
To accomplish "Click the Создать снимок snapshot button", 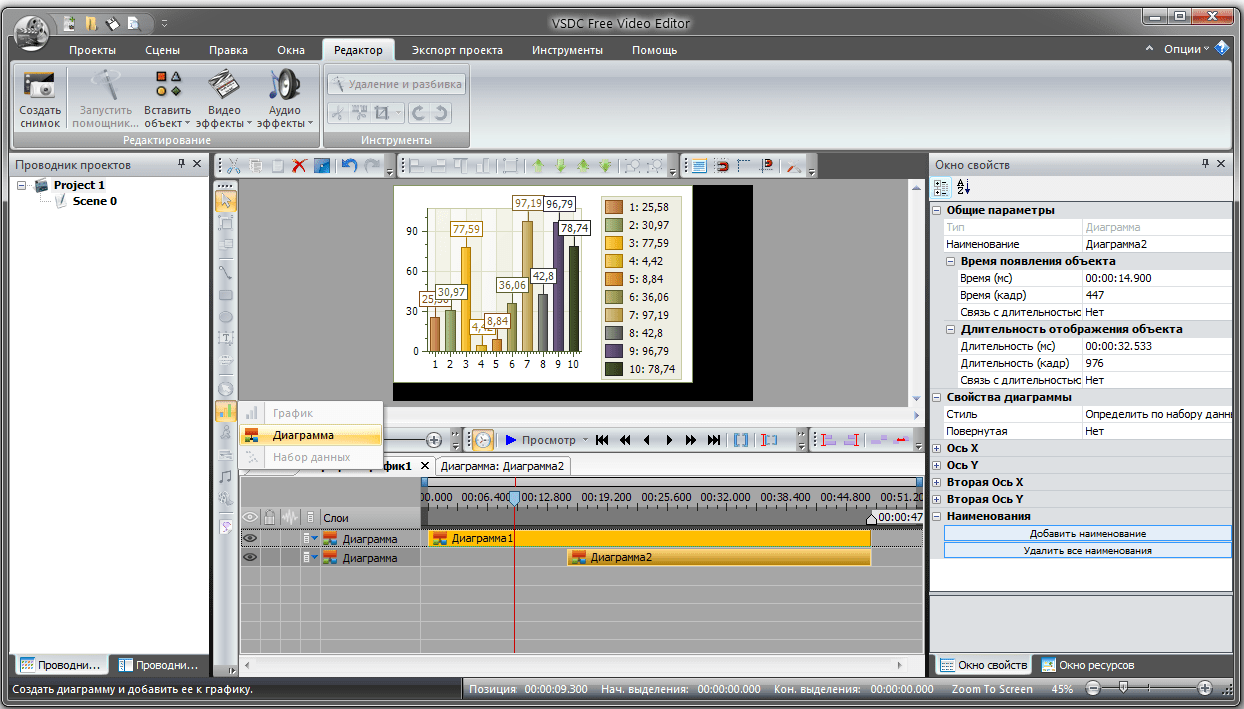I will (40, 99).
